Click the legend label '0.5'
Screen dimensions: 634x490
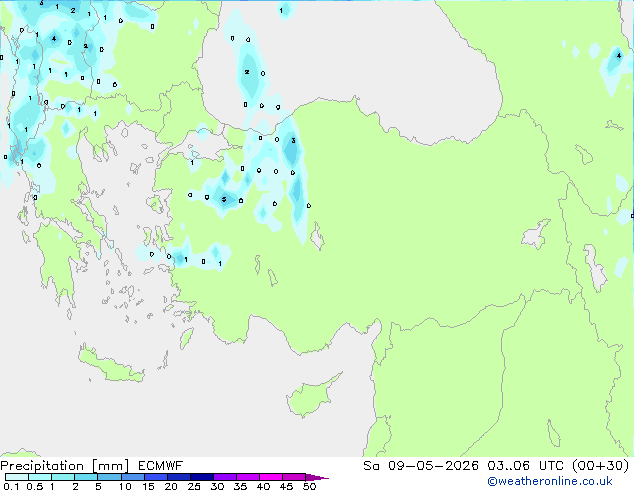tap(34, 486)
